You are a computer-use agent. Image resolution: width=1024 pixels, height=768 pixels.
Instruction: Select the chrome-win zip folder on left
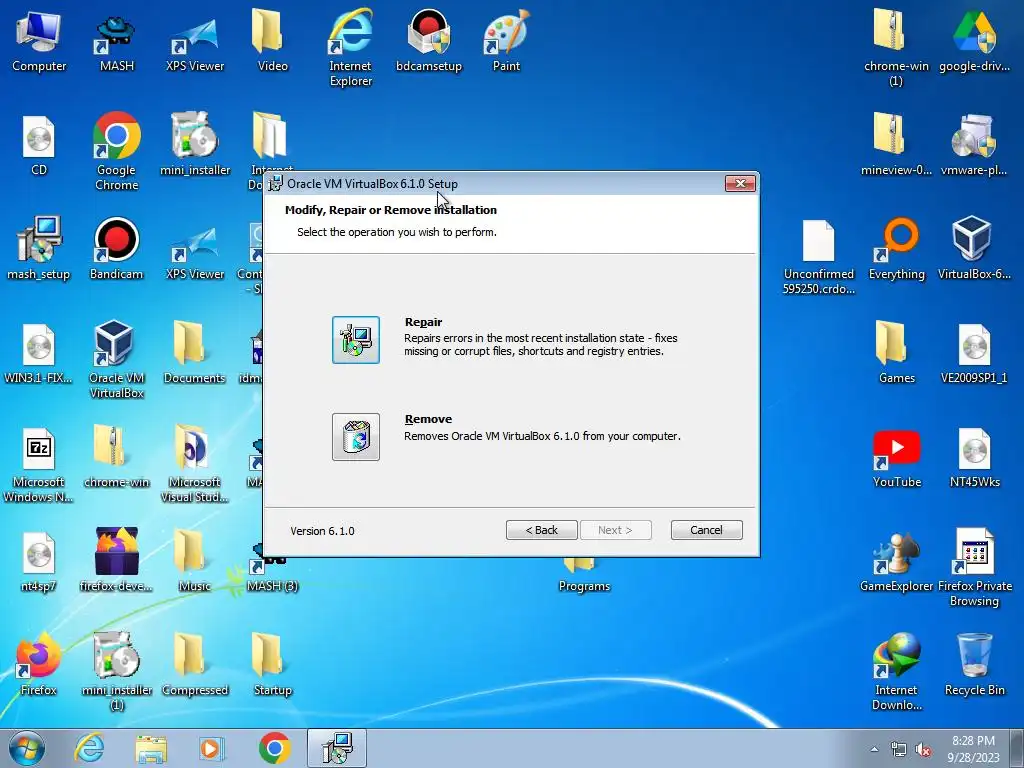pyautogui.click(x=116, y=457)
